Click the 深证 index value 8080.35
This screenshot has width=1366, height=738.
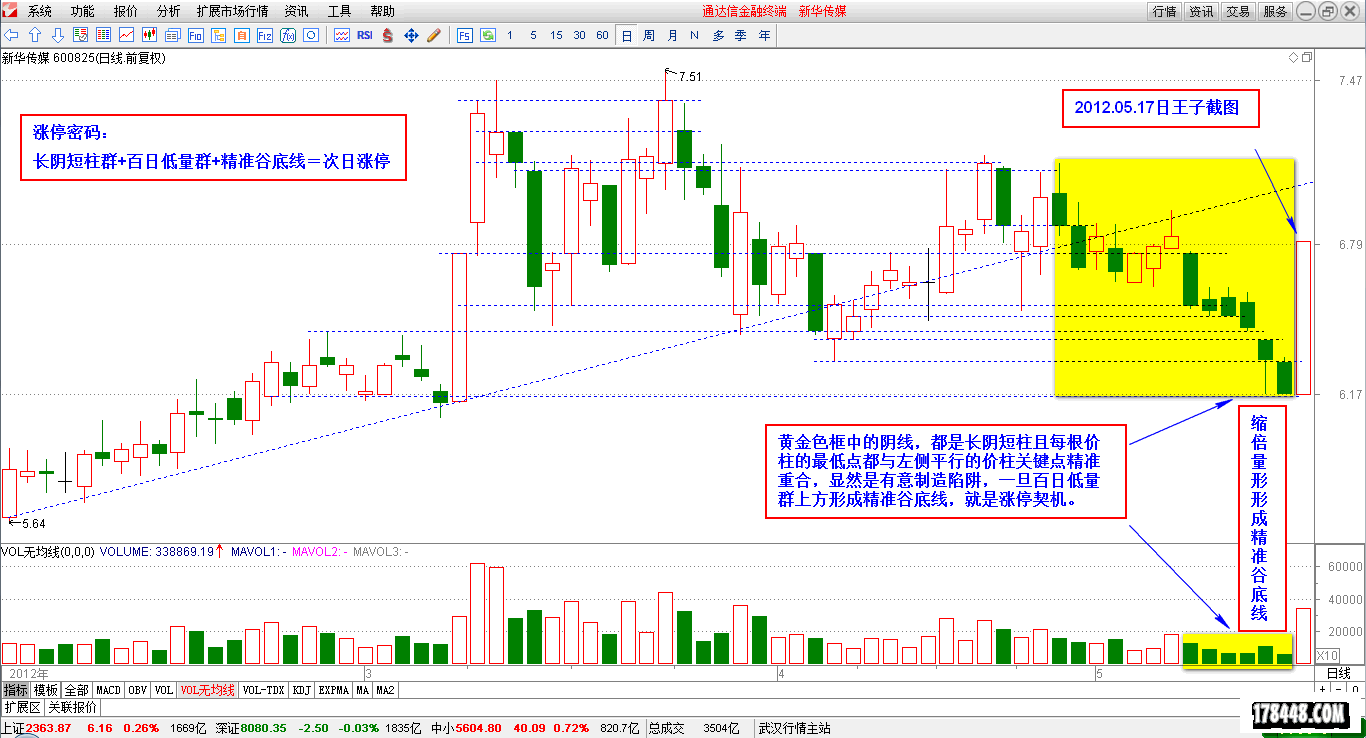click(x=264, y=728)
